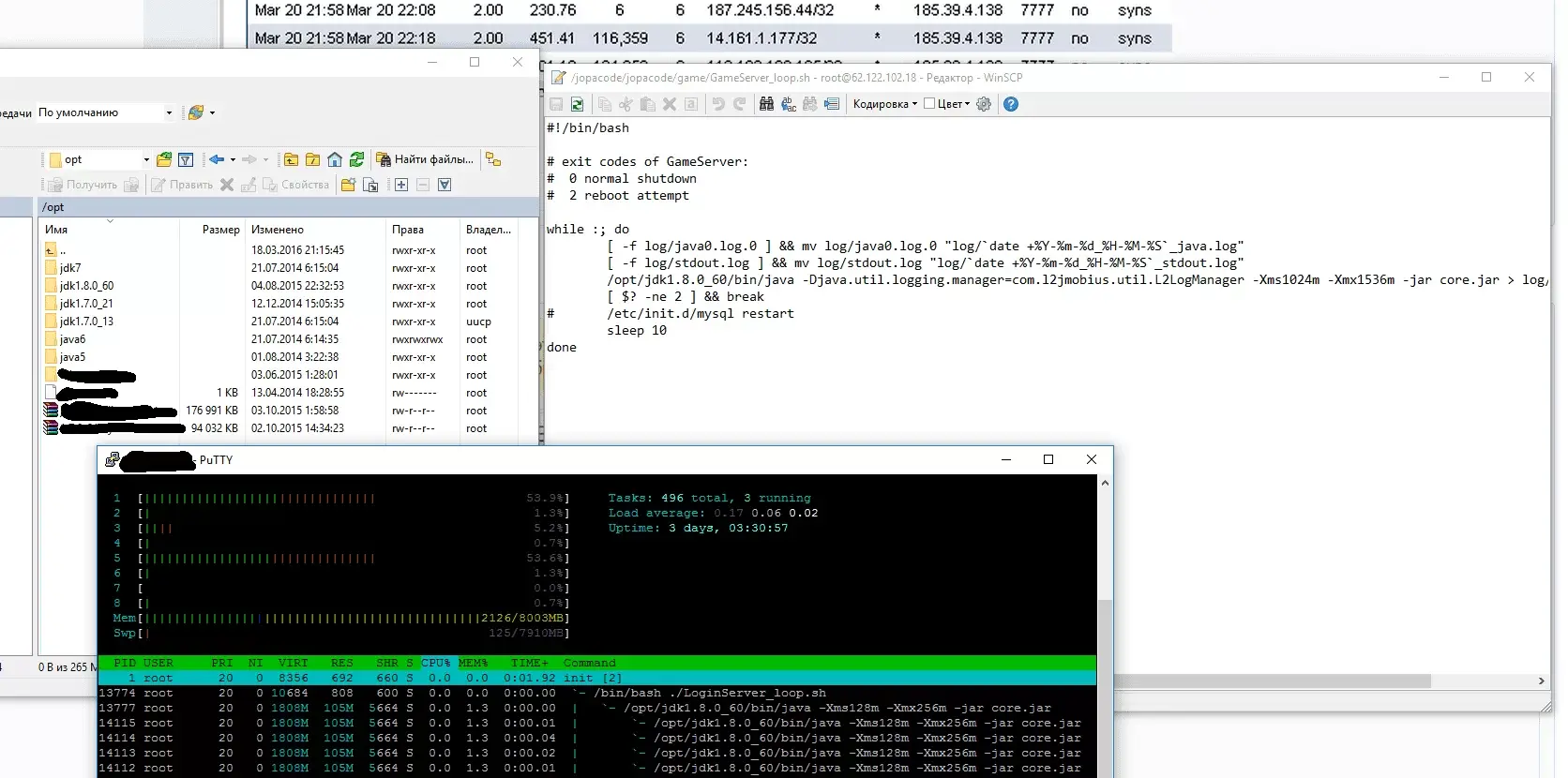The height and width of the screenshot is (778, 1568).
Task: Click the Save file icon in editor toolbar
Action: [x=556, y=104]
